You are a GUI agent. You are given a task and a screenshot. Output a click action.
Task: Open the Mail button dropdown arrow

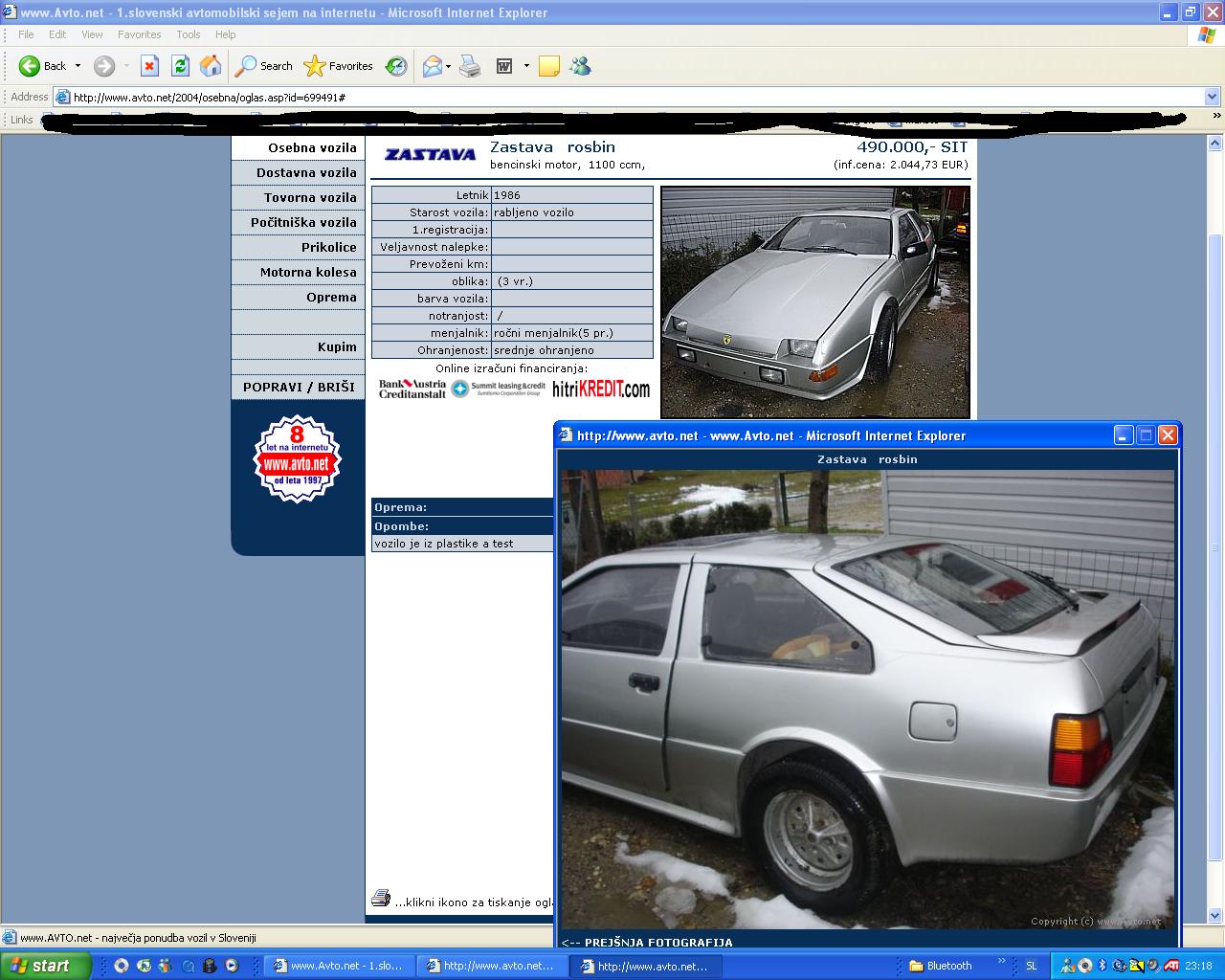pyautogui.click(x=448, y=66)
